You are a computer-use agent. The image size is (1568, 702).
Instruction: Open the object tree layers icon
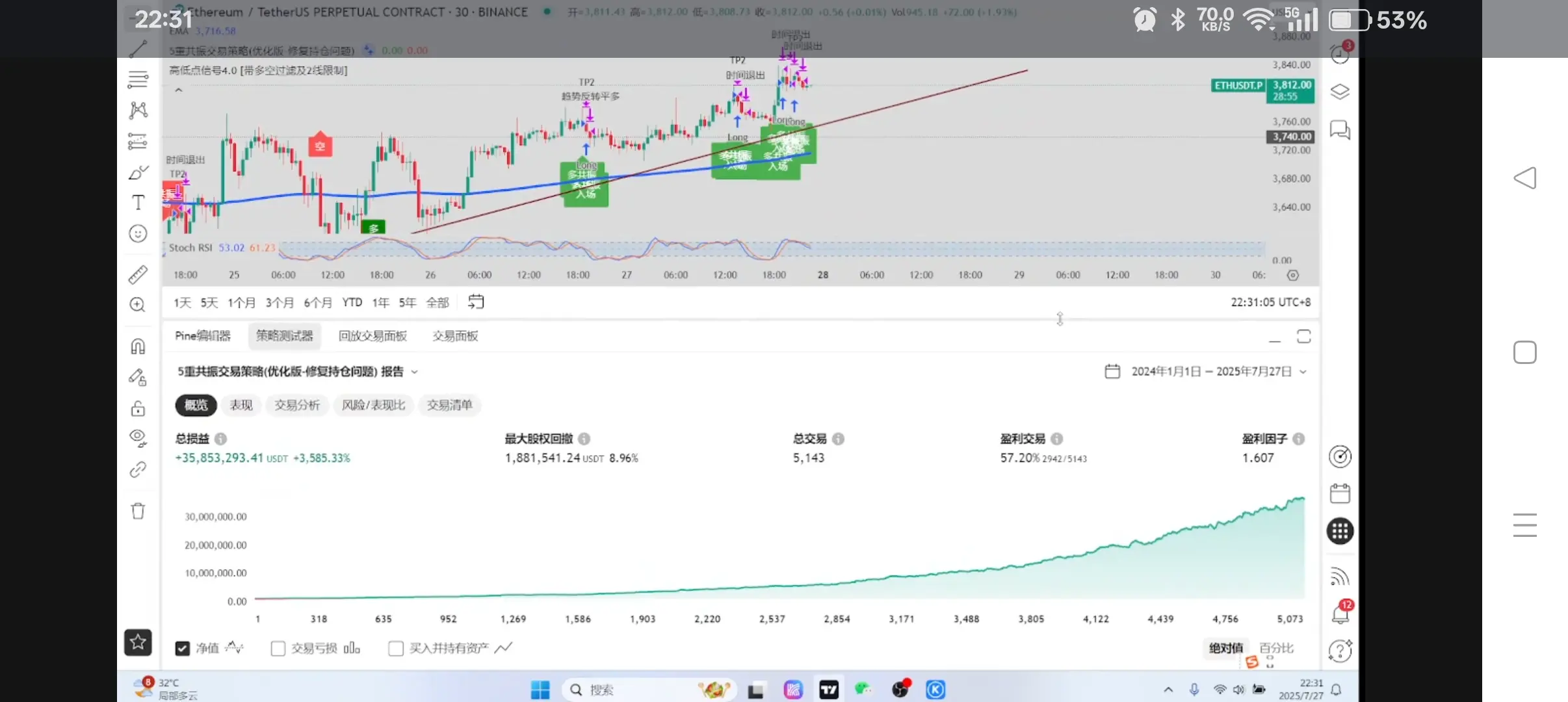pos(1340,92)
